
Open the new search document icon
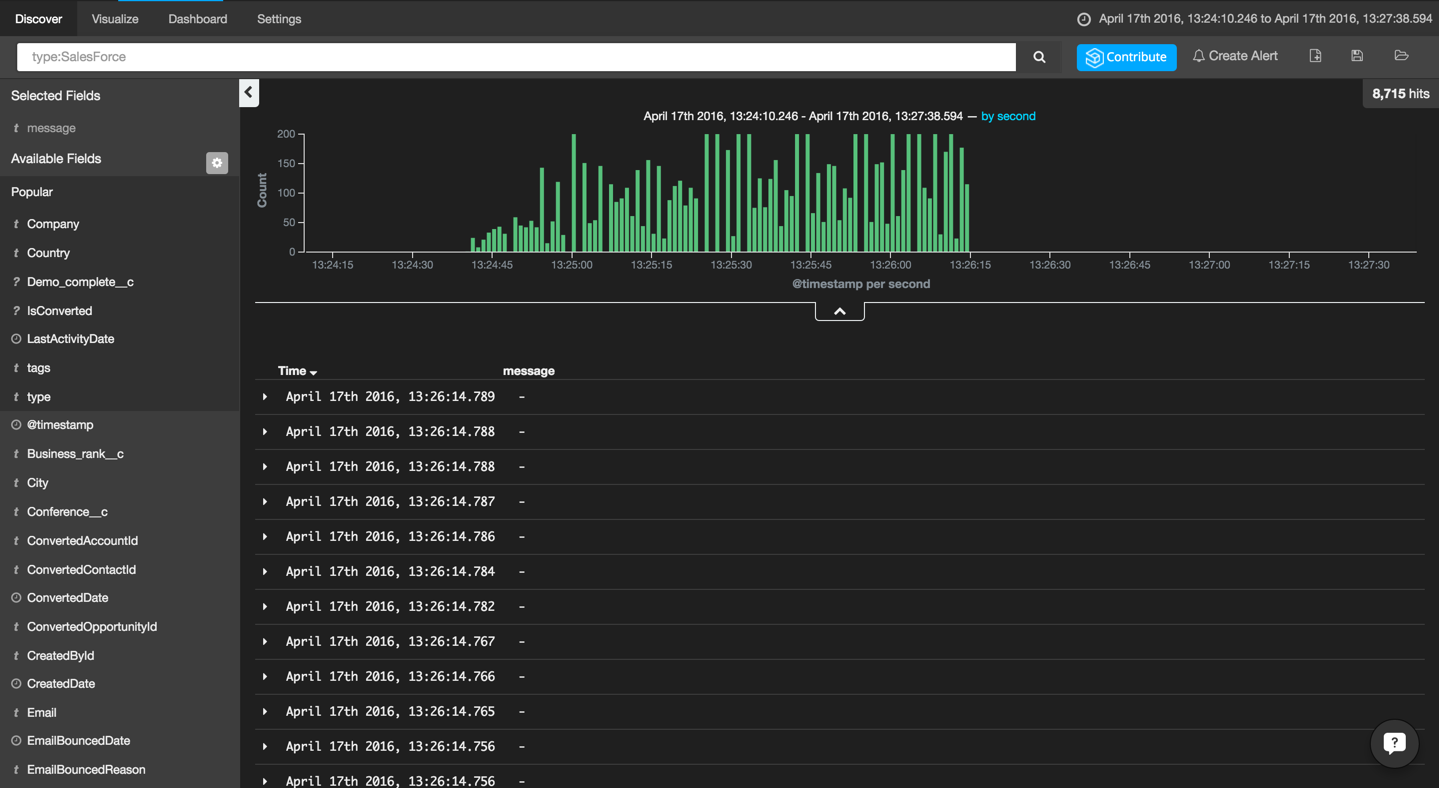point(1315,56)
